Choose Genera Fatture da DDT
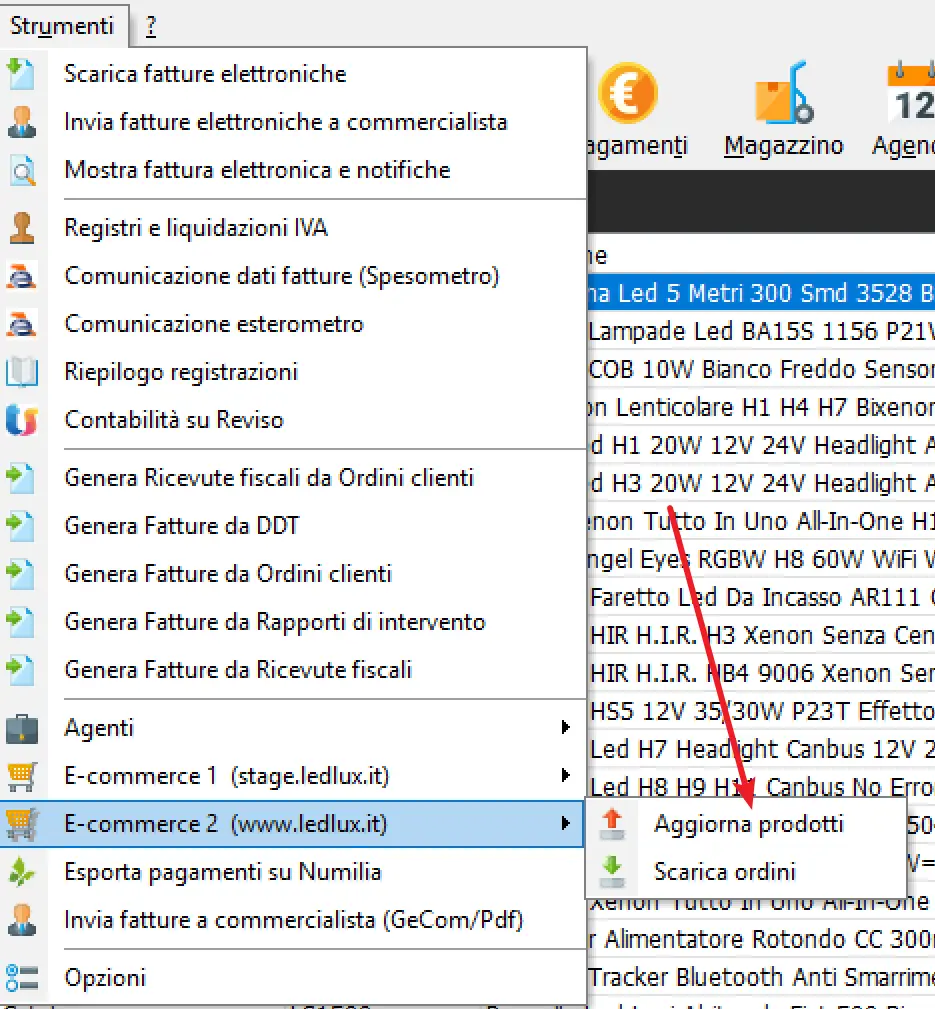Screen dimensions: 935x1009 pyautogui.click(x=182, y=526)
